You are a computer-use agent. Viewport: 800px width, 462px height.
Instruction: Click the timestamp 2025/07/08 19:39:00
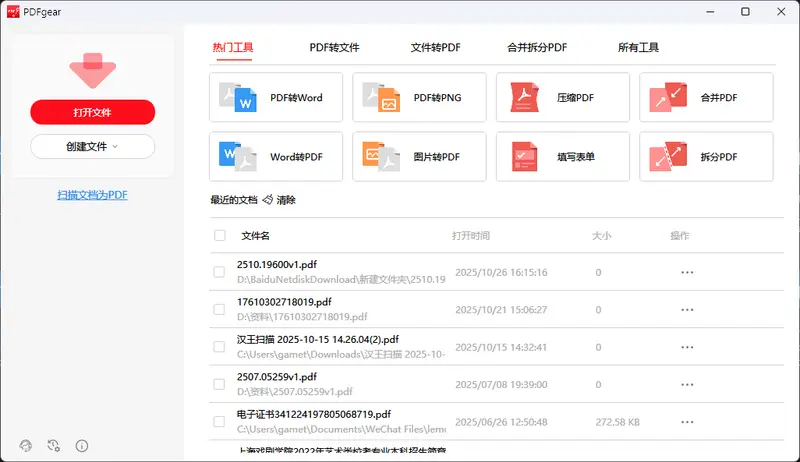(x=501, y=384)
